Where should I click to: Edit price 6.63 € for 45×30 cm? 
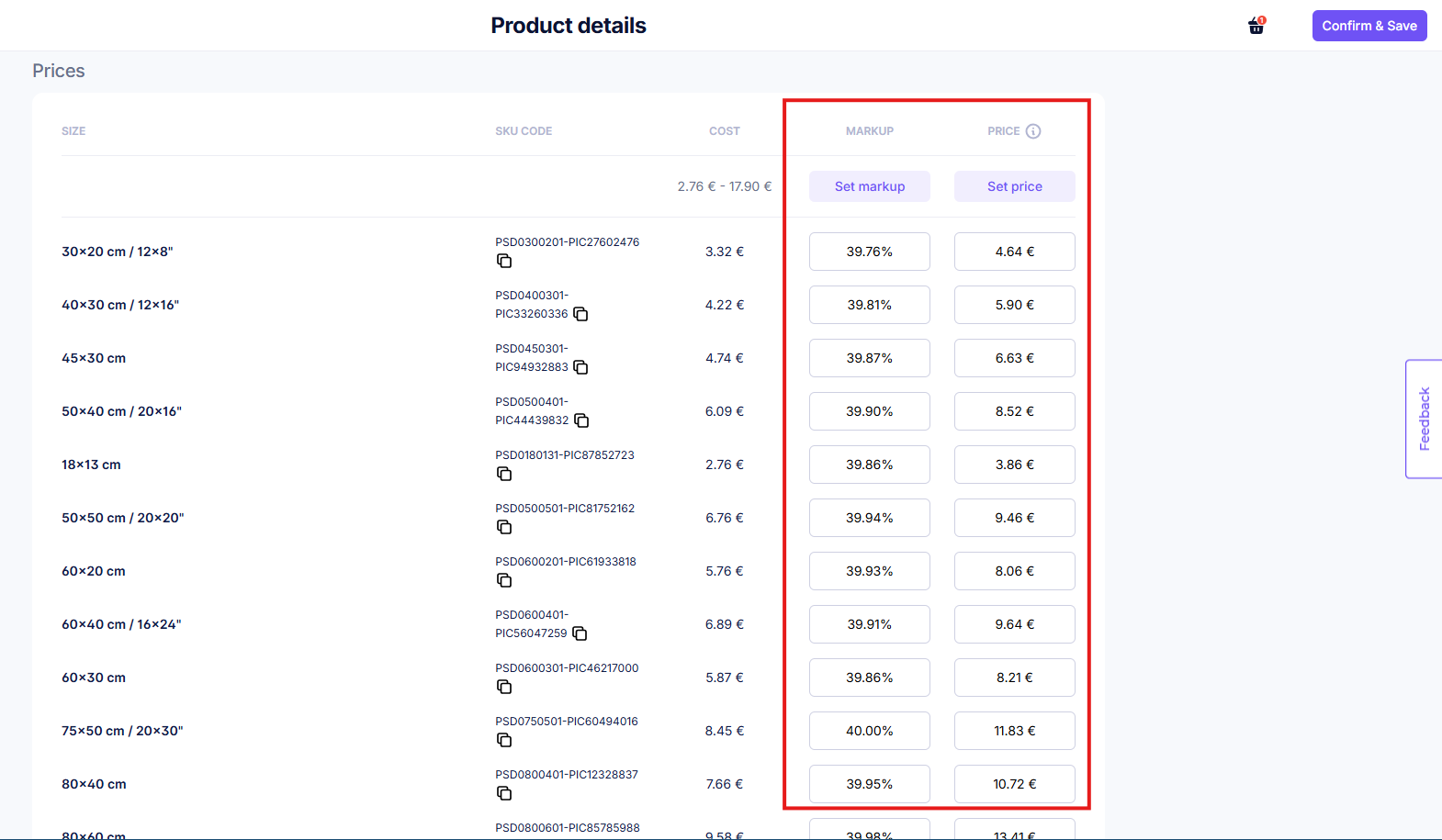pos(1015,358)
